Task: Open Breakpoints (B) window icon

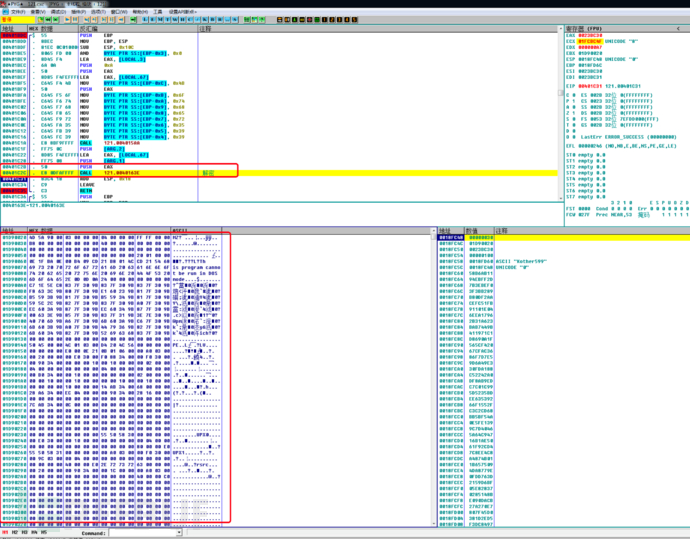Action: tap(212, 19)
